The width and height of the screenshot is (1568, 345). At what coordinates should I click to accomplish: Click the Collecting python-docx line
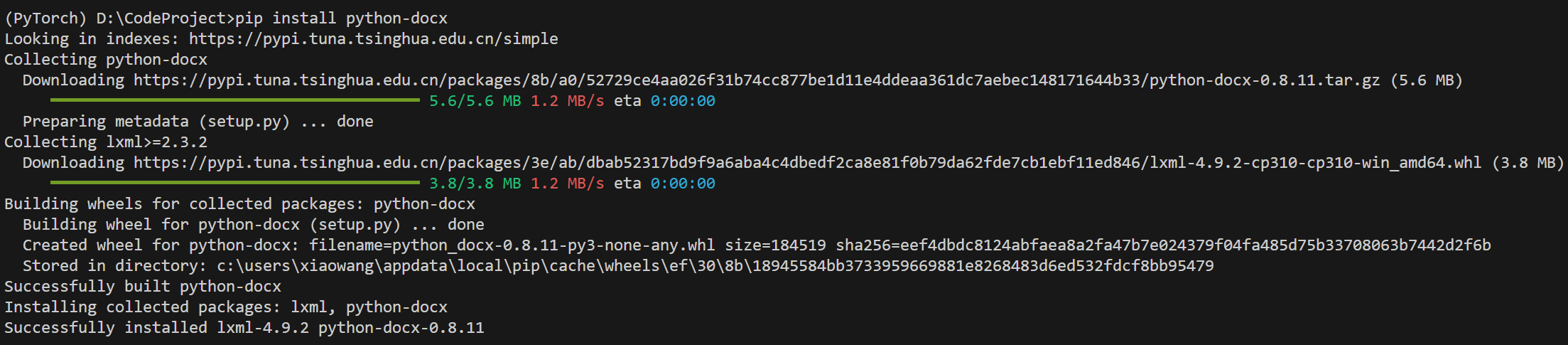pyautogui.click(x=106, y=59)
